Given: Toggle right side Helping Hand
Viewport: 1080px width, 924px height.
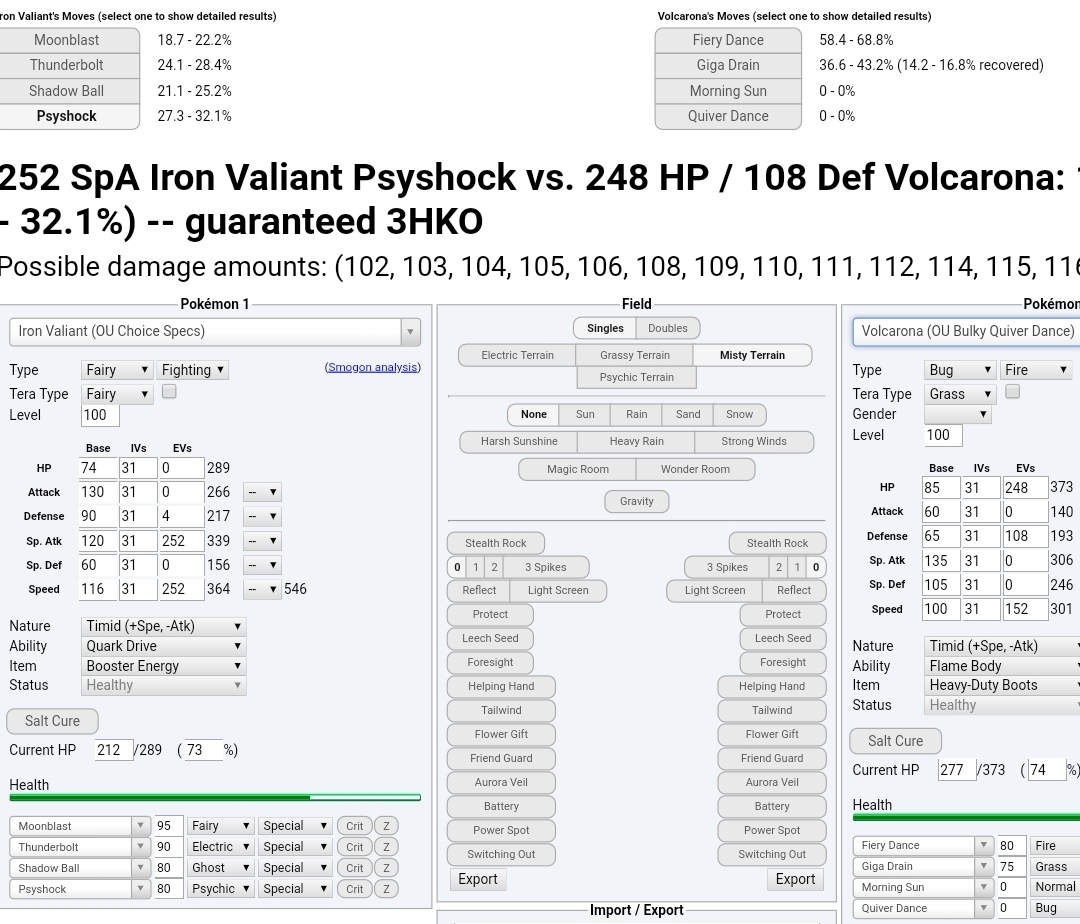Looking at the screenshot, I should [x=772, y=686].
